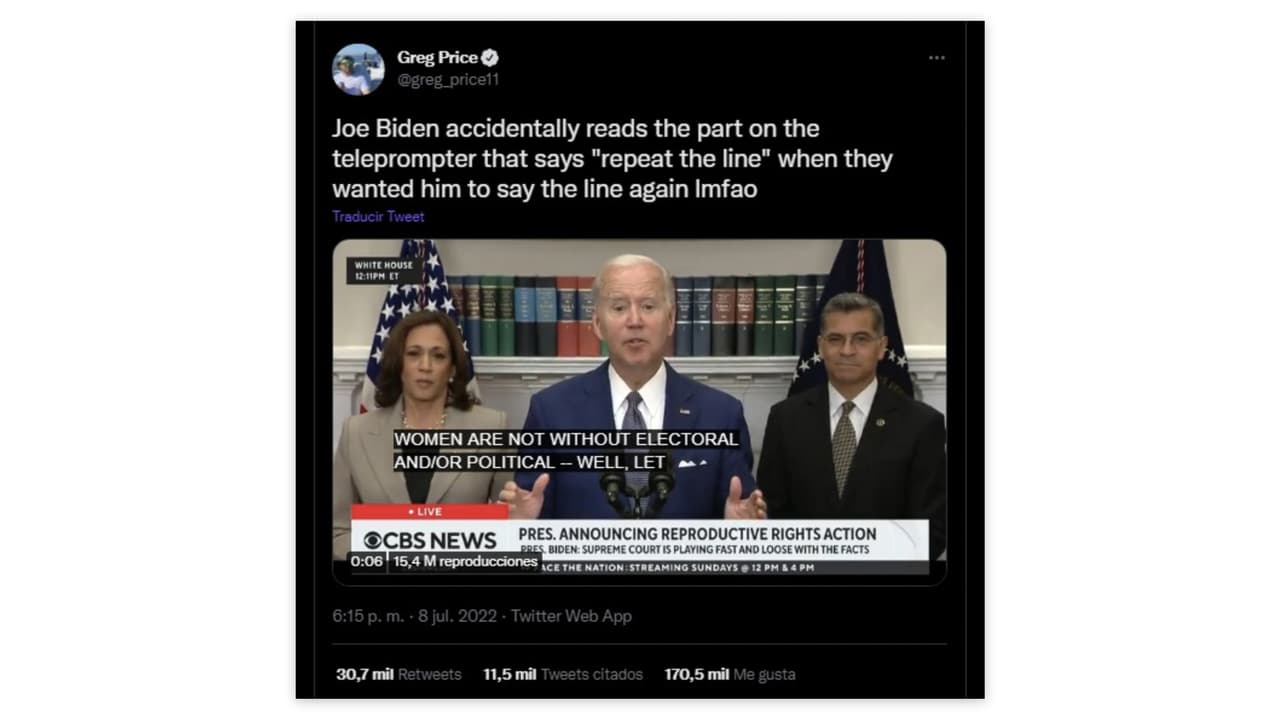This screenshot has height=720, width=1280.
Task: Open Greg Price's profile avatar
Action: [x=358, y=69]
